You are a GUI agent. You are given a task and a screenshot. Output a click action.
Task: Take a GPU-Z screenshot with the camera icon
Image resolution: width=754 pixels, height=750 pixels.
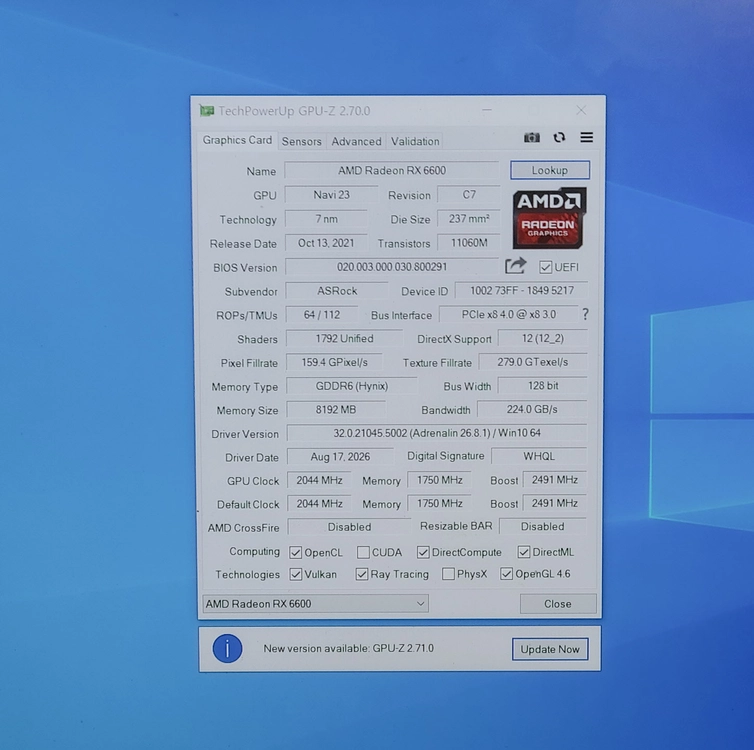coord(531,138)
